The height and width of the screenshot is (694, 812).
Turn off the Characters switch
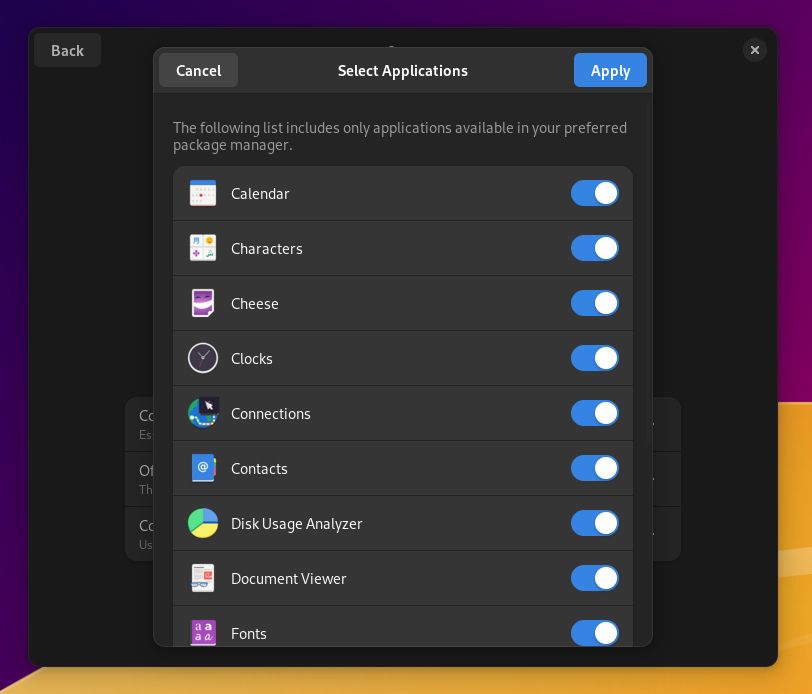pos(595,248)
